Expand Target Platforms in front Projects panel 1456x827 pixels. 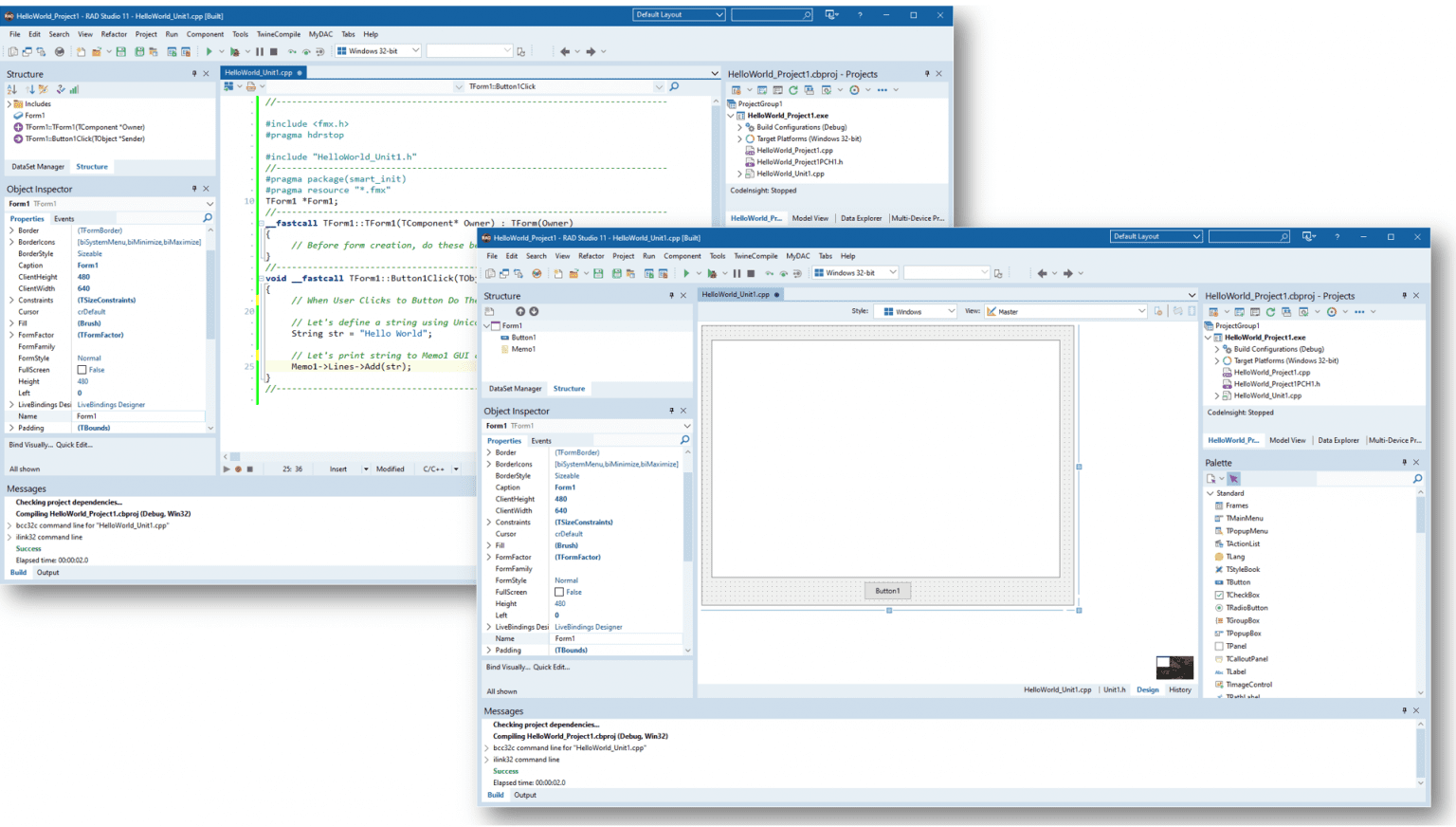coord(1217,360)
